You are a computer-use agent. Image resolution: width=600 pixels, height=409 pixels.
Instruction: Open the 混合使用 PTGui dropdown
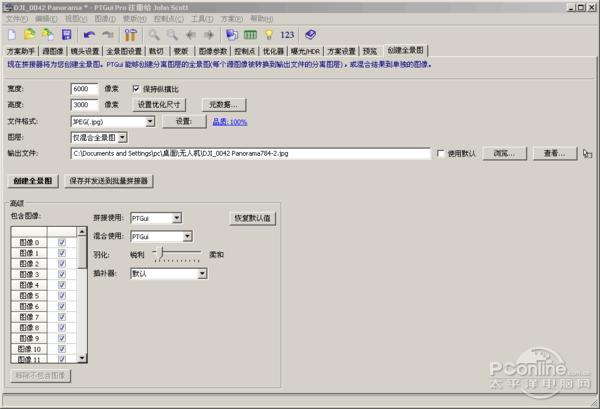click(187, 236)
